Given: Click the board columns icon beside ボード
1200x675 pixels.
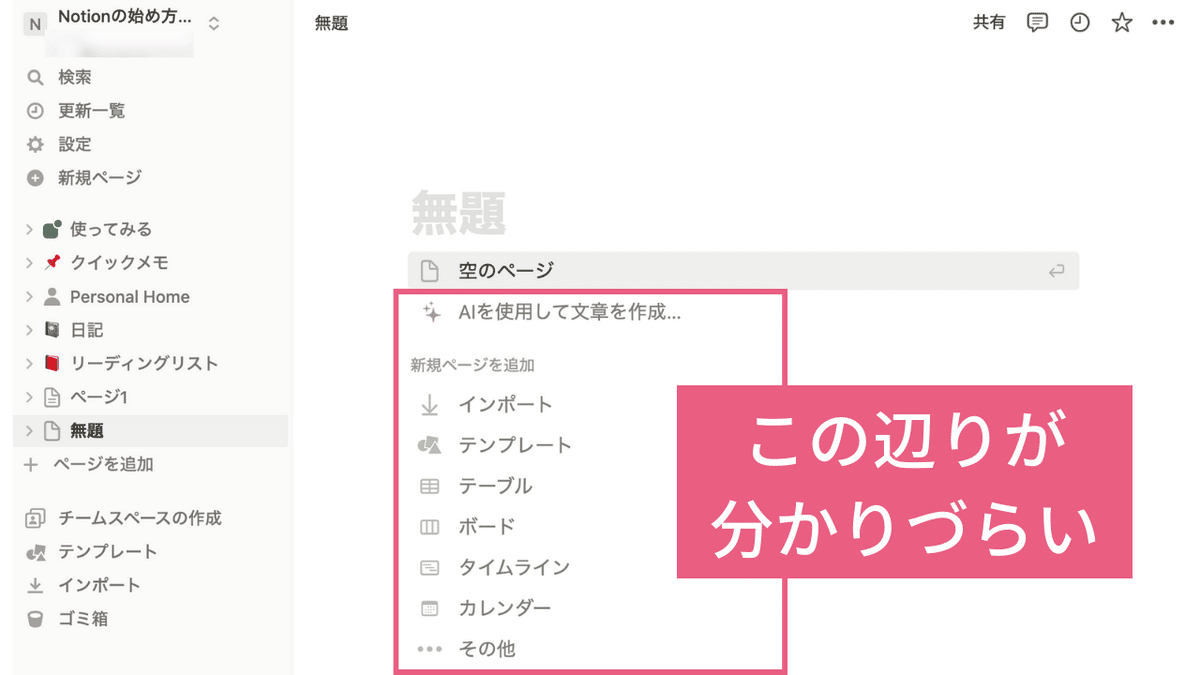Looking at the screenshot, I should point(430,527).
